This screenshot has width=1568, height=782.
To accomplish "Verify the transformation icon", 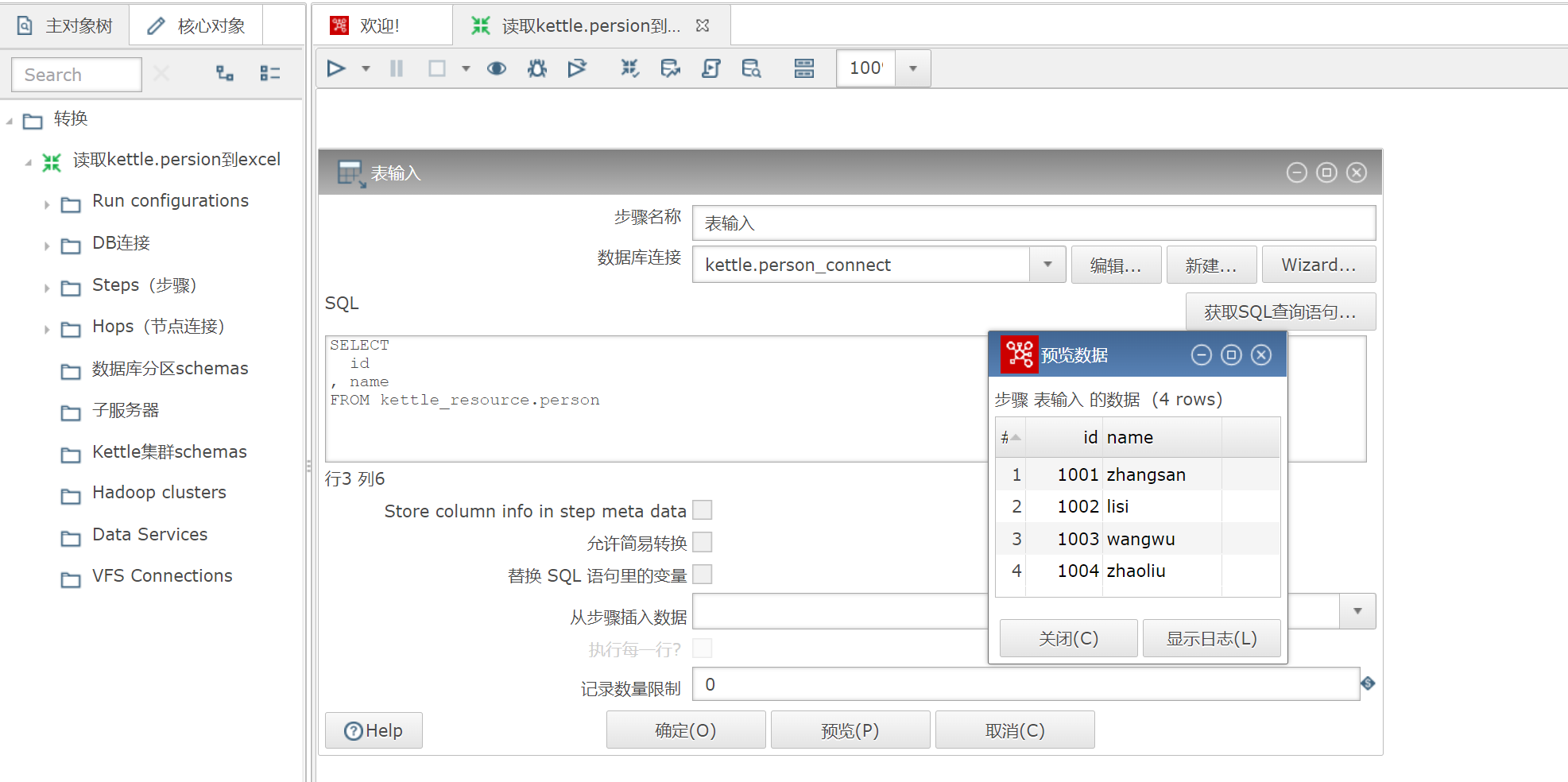I will tap(629, 68).
